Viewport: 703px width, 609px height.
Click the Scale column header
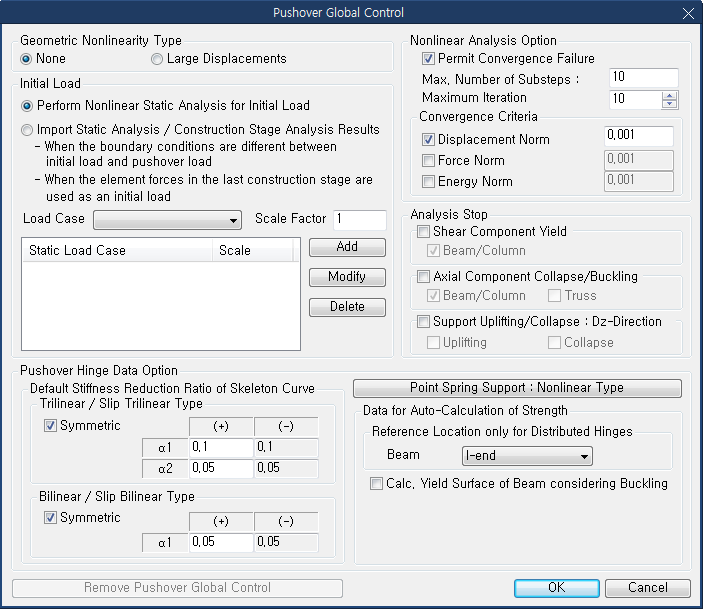pos(253,250)
